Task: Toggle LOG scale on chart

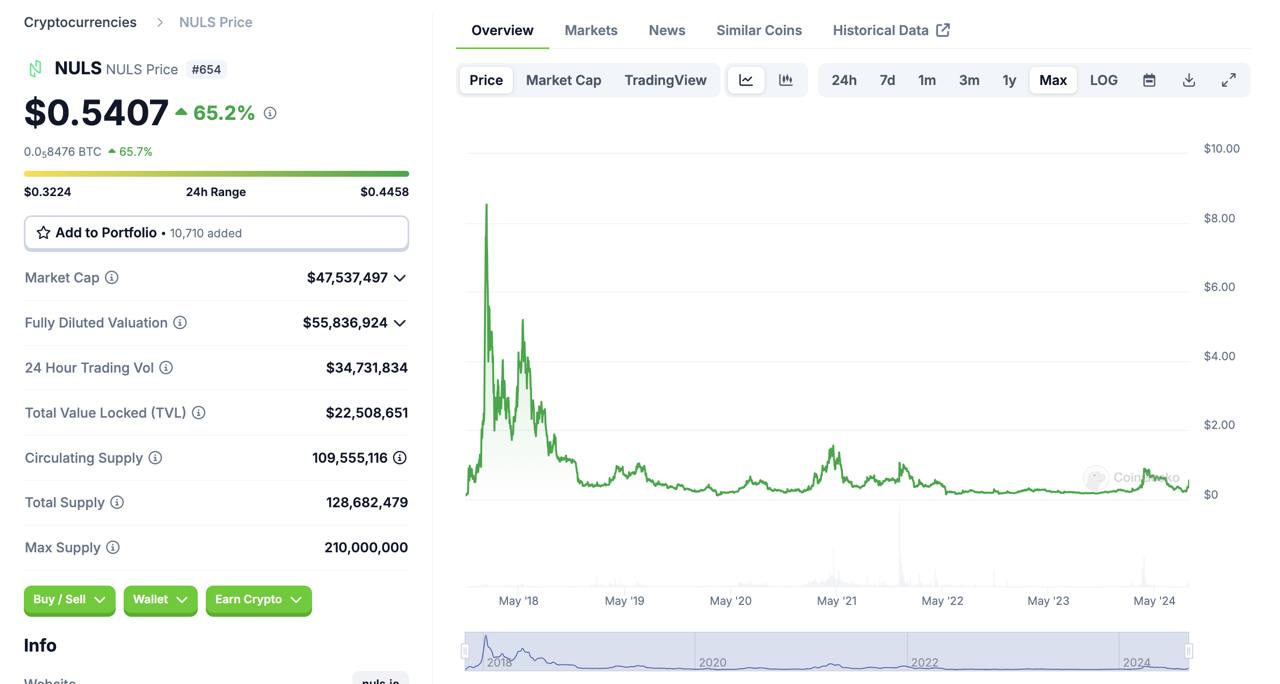Action: coord(1104,80)
